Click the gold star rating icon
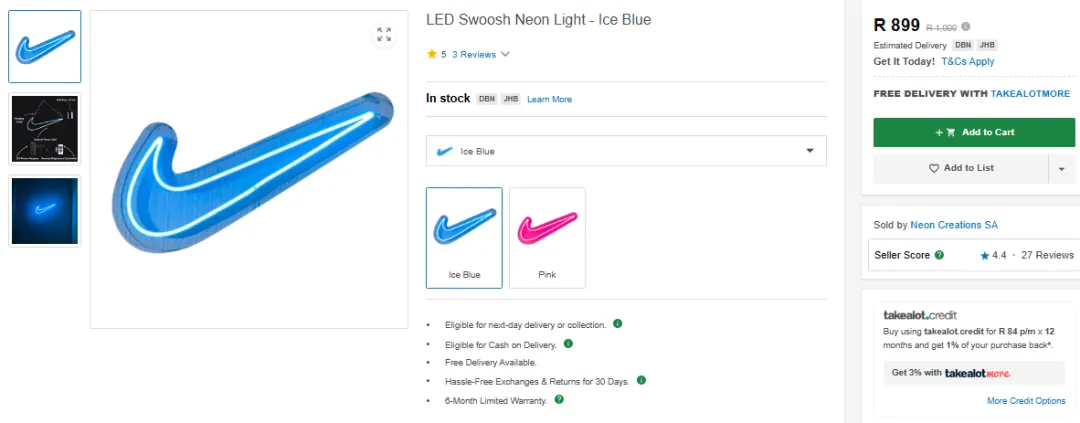Screen dimensions: 1080x423 [x=432, y=54]
